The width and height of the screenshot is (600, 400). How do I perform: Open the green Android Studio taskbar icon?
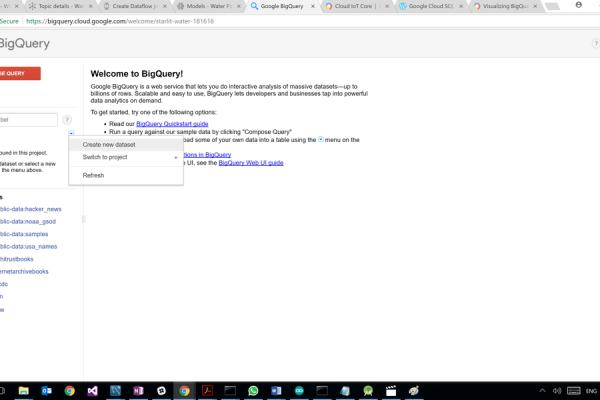point(368,391)
